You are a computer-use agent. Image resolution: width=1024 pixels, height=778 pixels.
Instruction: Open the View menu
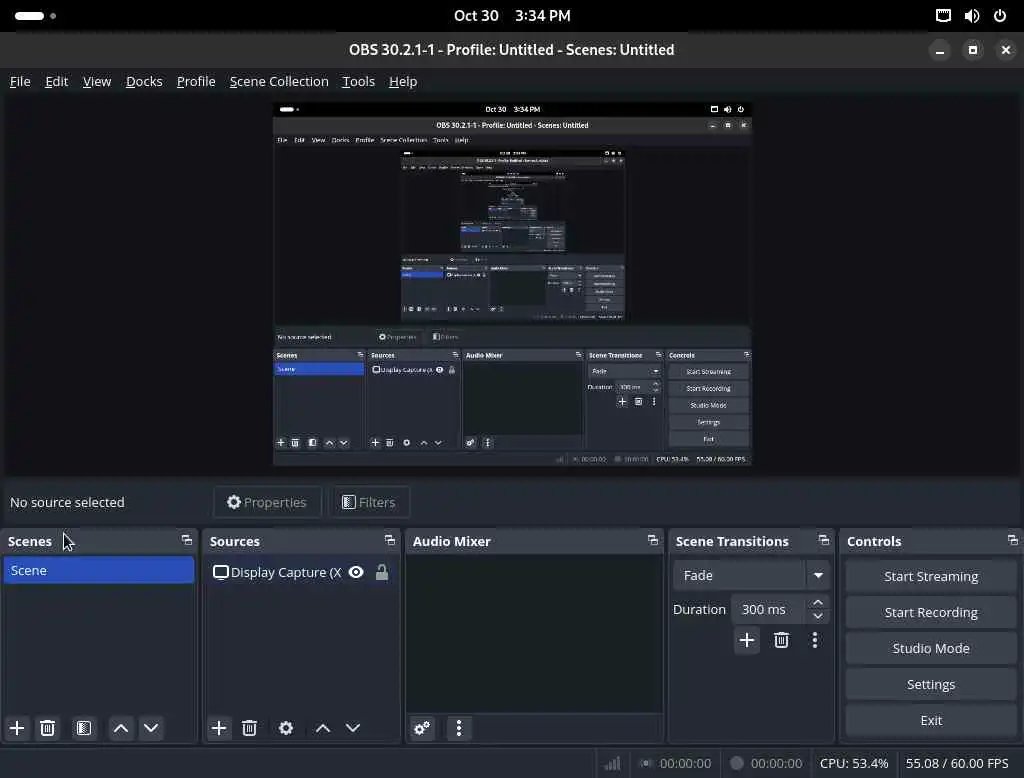(97, 82)
